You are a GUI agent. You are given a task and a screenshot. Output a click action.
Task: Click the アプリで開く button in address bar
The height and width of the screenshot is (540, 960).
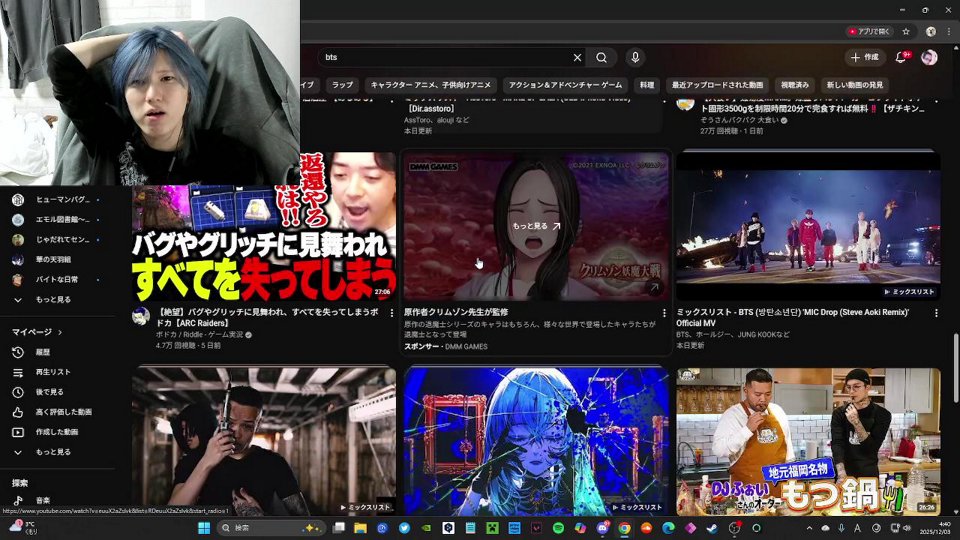tap(869, 31)
